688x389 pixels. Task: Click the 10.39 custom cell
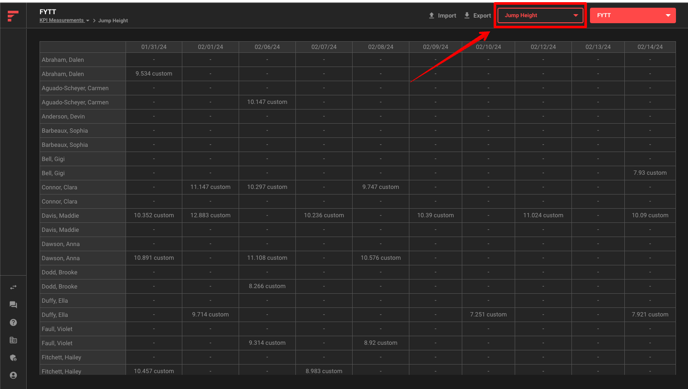coord(435,215)
